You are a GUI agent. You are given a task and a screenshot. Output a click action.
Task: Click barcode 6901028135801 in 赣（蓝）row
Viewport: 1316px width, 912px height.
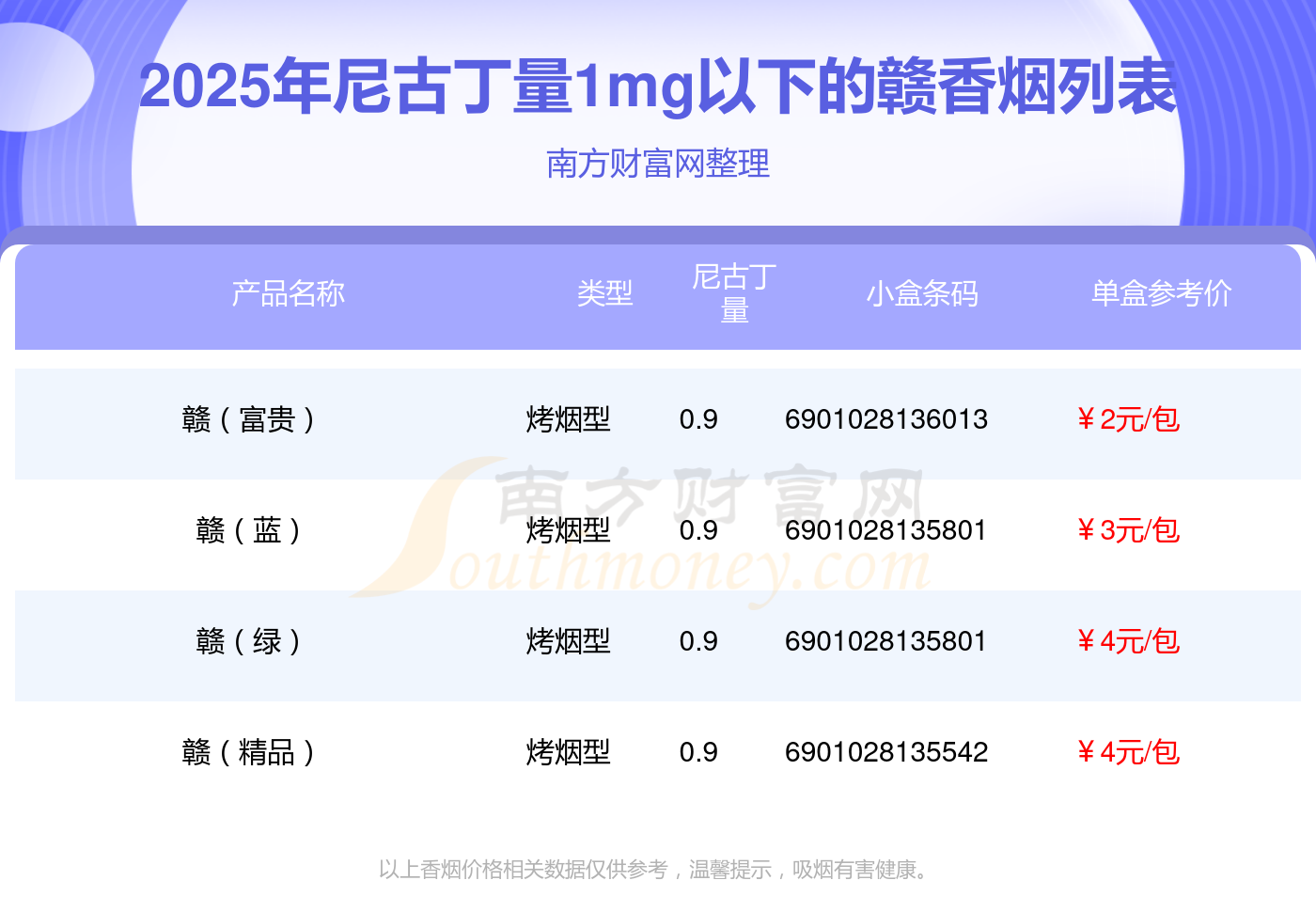(x=886, y=530)
